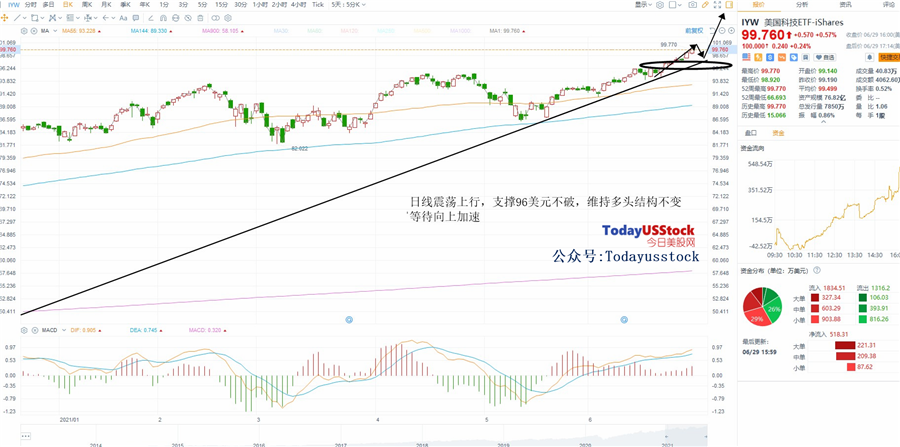Toggle MACD indicator visibility eye

click(34, 331)
